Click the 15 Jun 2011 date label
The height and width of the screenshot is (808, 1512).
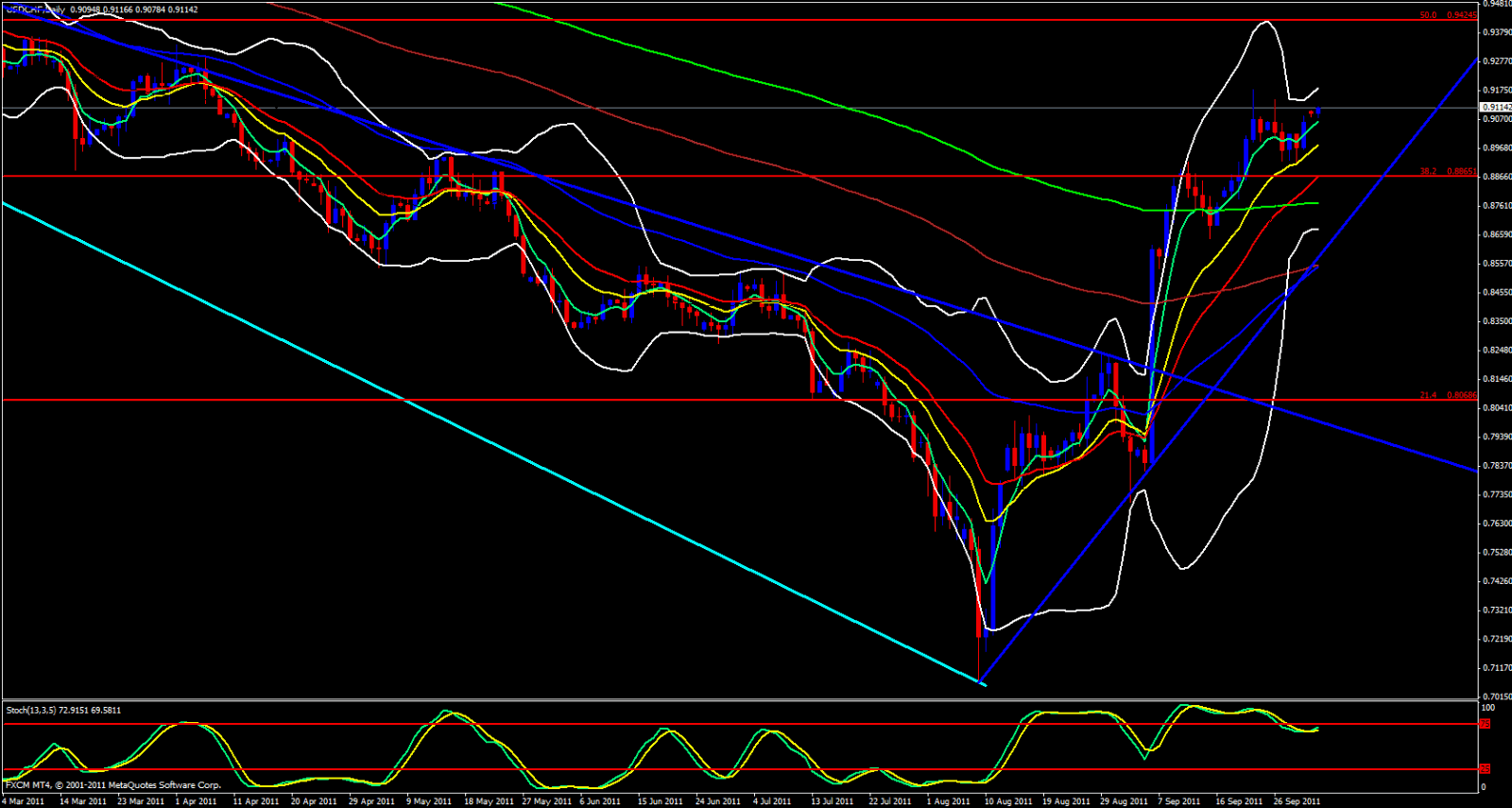point(660,801)
